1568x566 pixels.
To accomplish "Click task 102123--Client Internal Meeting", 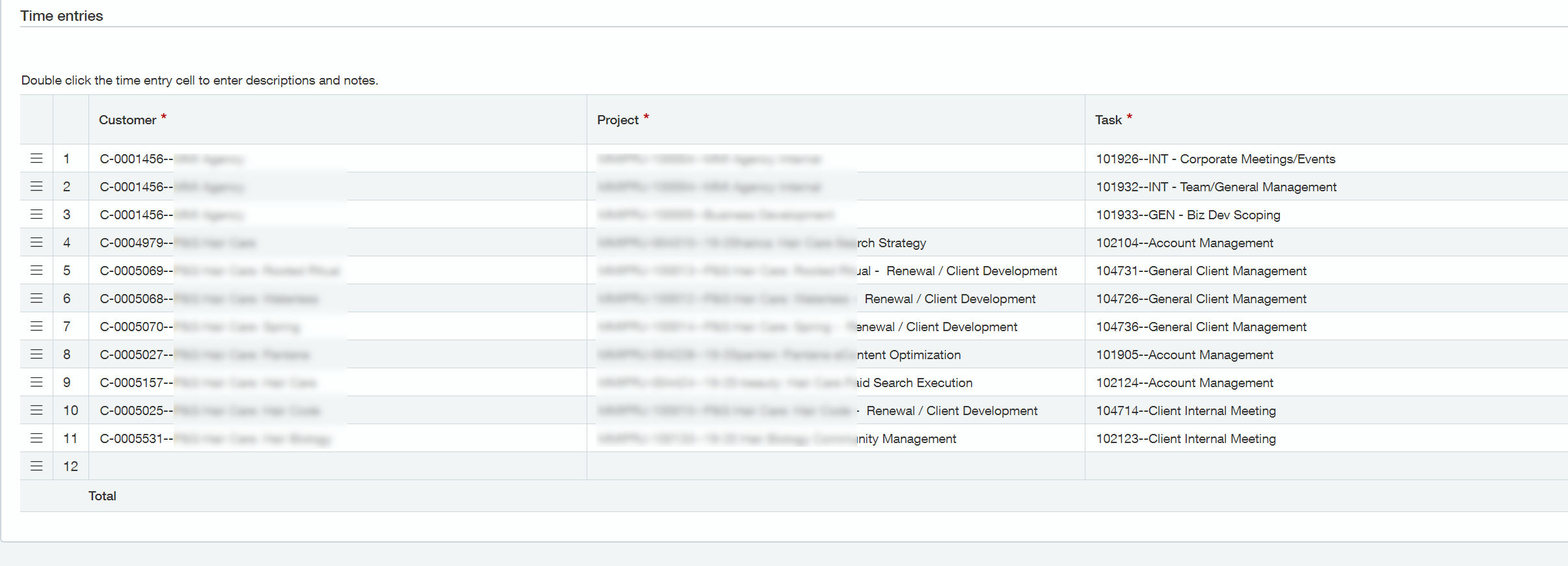I will coord(1186,438).
